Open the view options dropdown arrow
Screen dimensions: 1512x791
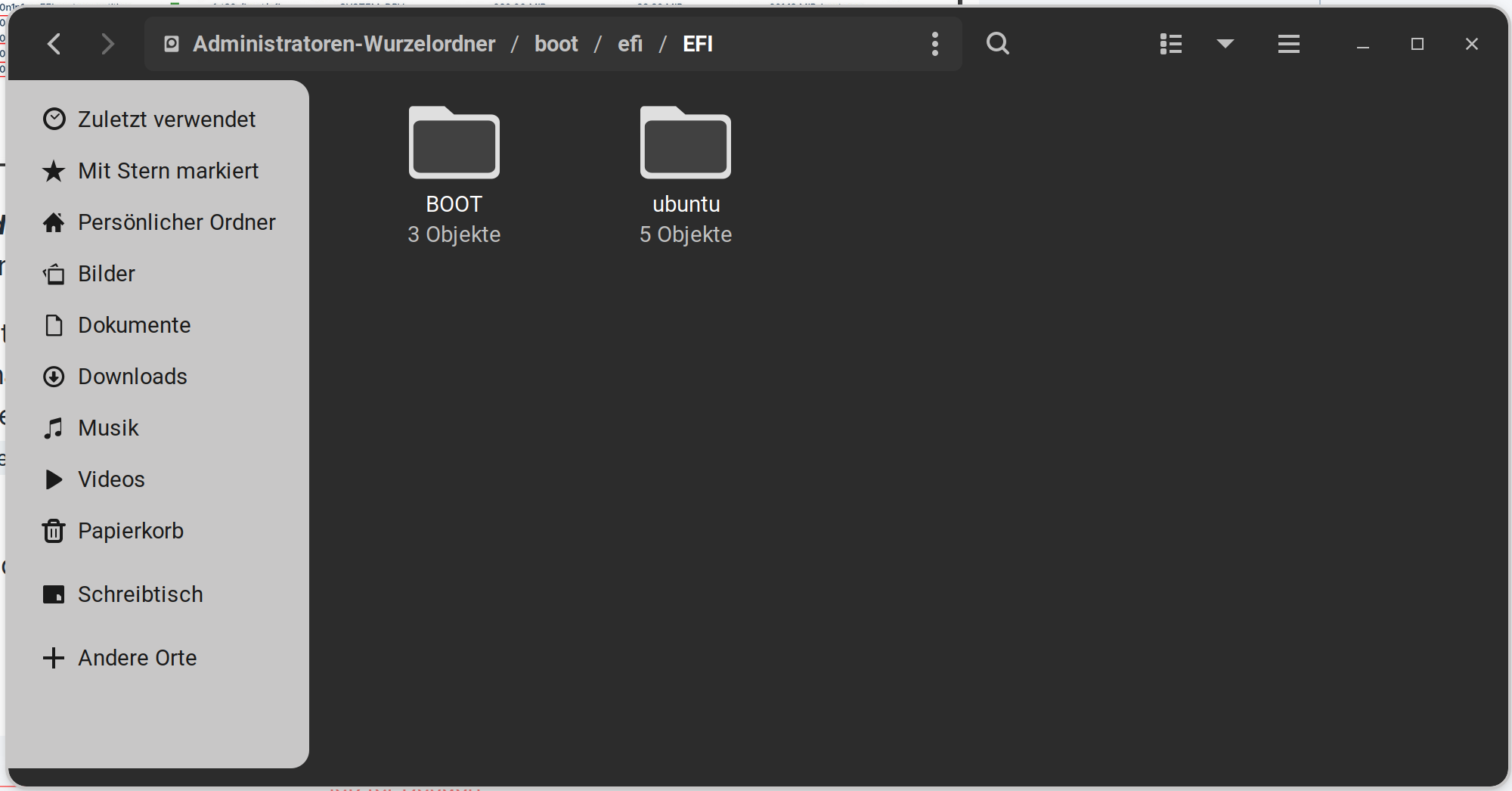[x=1225, y=44]
